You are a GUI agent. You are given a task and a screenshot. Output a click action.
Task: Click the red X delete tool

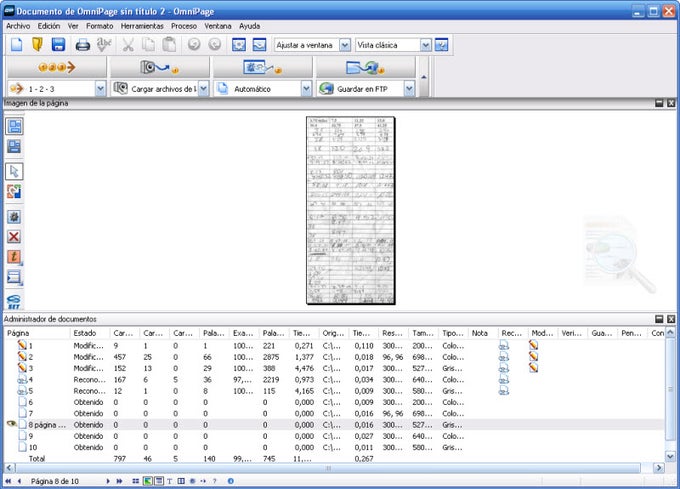point(14,236)
